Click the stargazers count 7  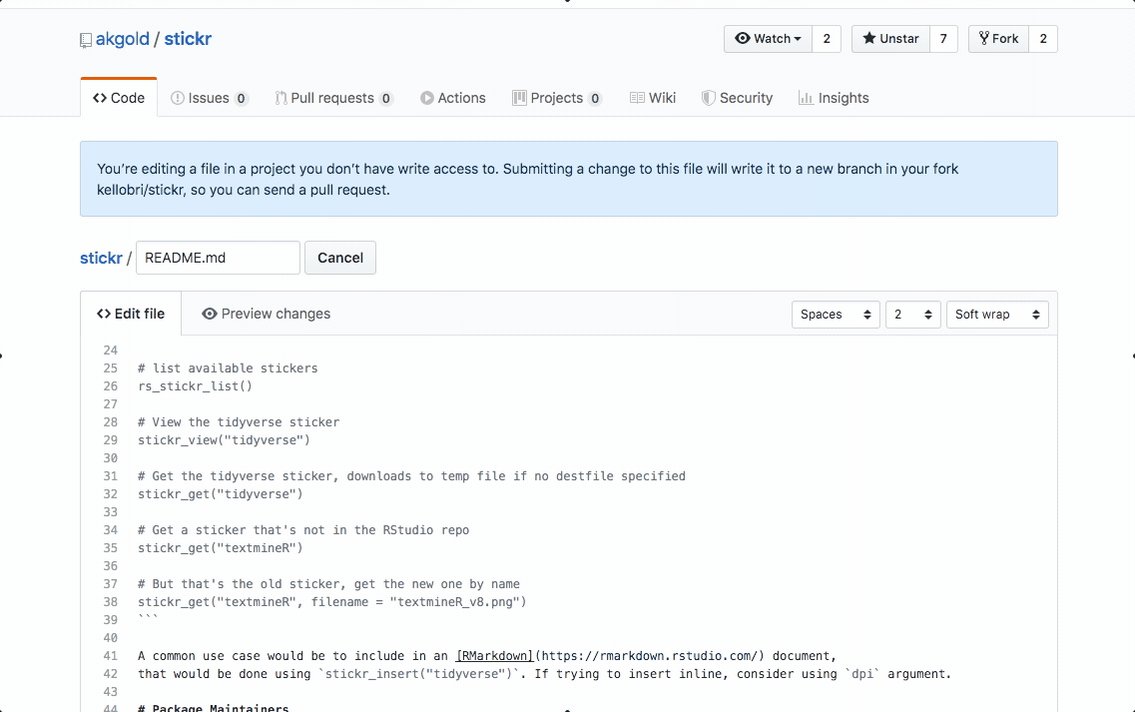coord(943,39)
